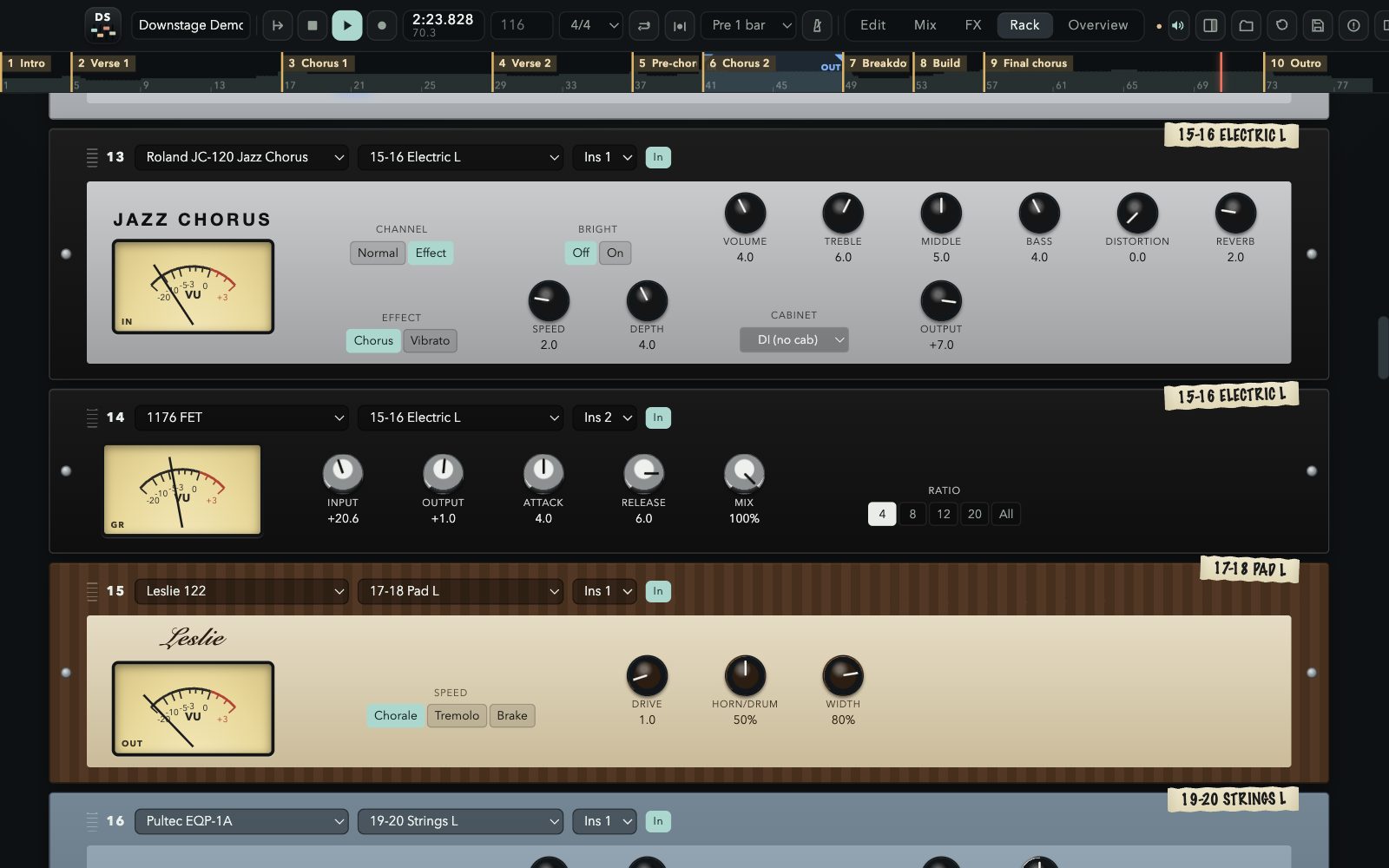This screenshot has width=1389, height=868.
Task: Click the Stop transport button
Action: [x=313, y=25]
